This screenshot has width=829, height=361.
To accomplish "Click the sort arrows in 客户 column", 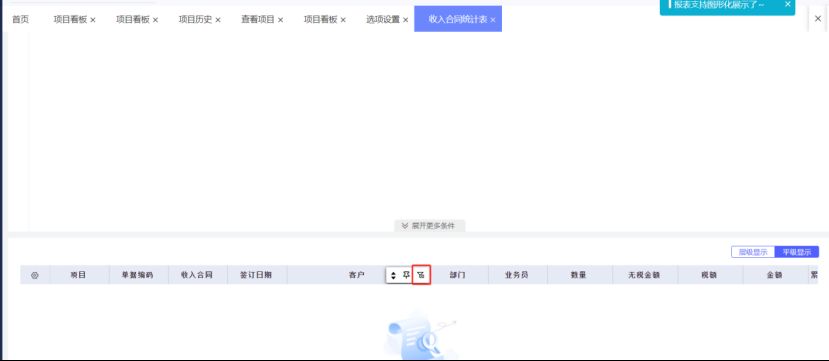I will pos(393,275).
